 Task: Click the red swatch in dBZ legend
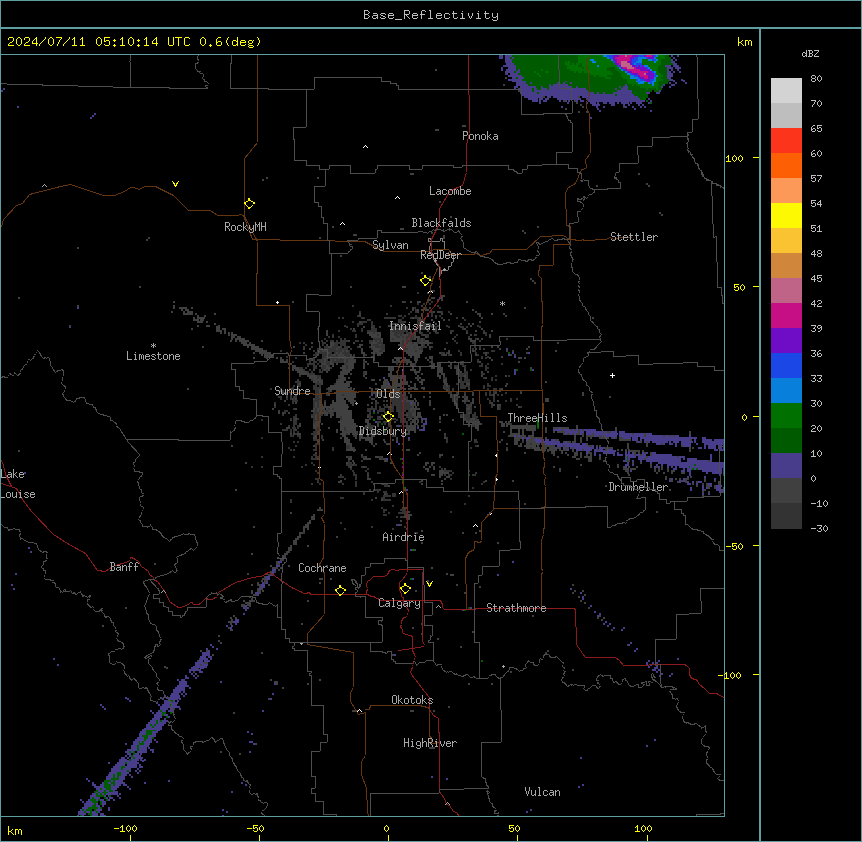[786, 141]
